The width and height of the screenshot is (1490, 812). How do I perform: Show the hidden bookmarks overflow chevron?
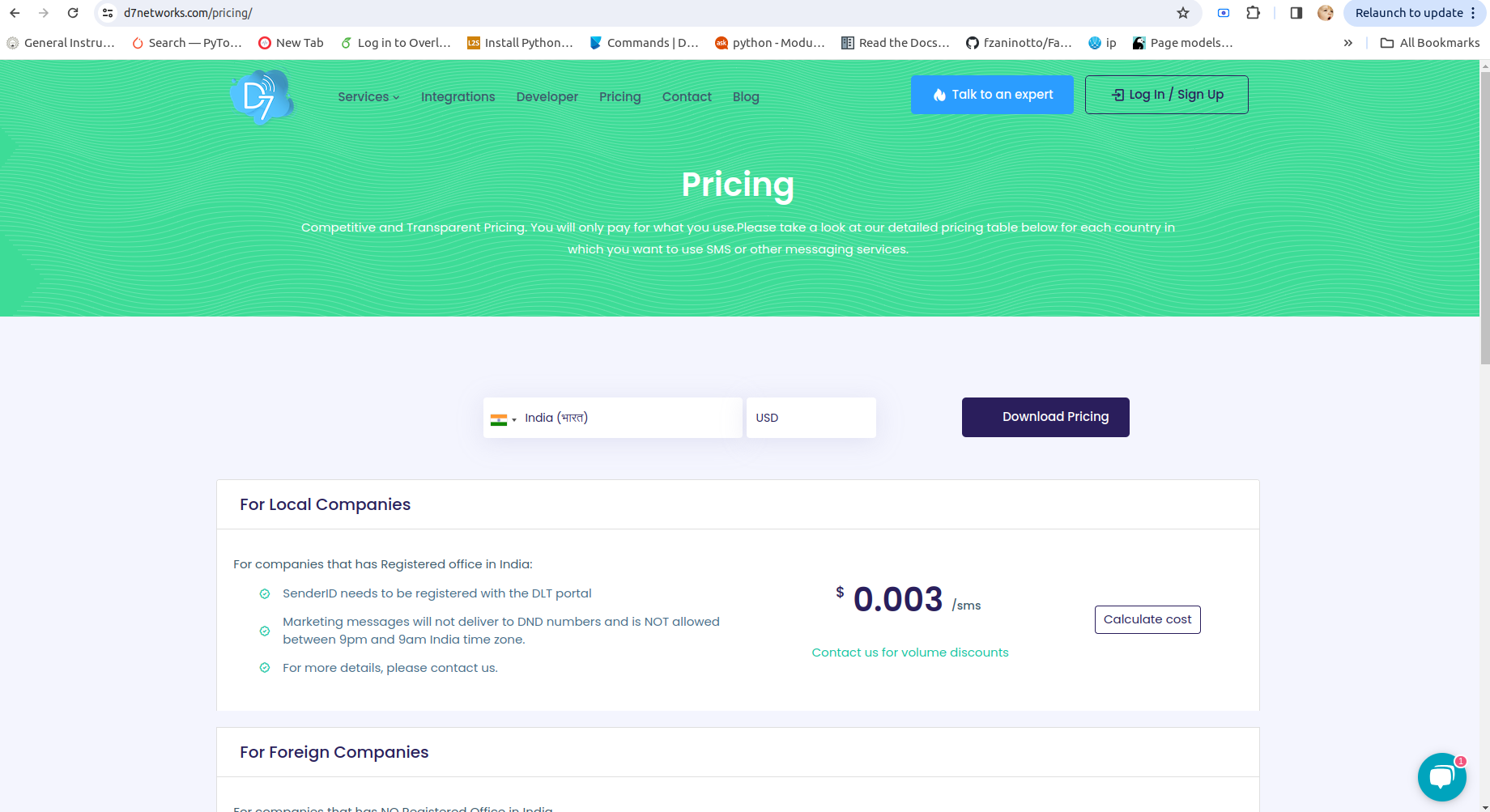tap(1347, 43)
